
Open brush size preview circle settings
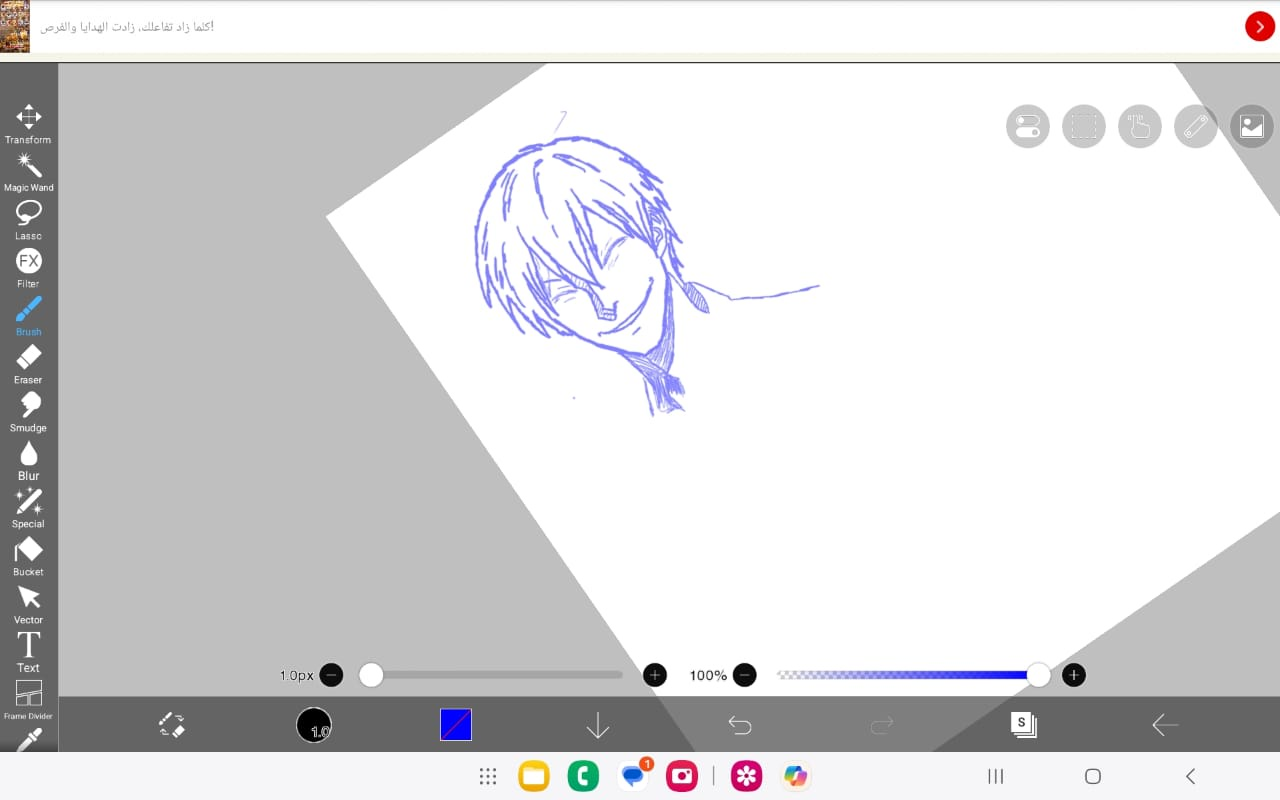pos(314,725)
